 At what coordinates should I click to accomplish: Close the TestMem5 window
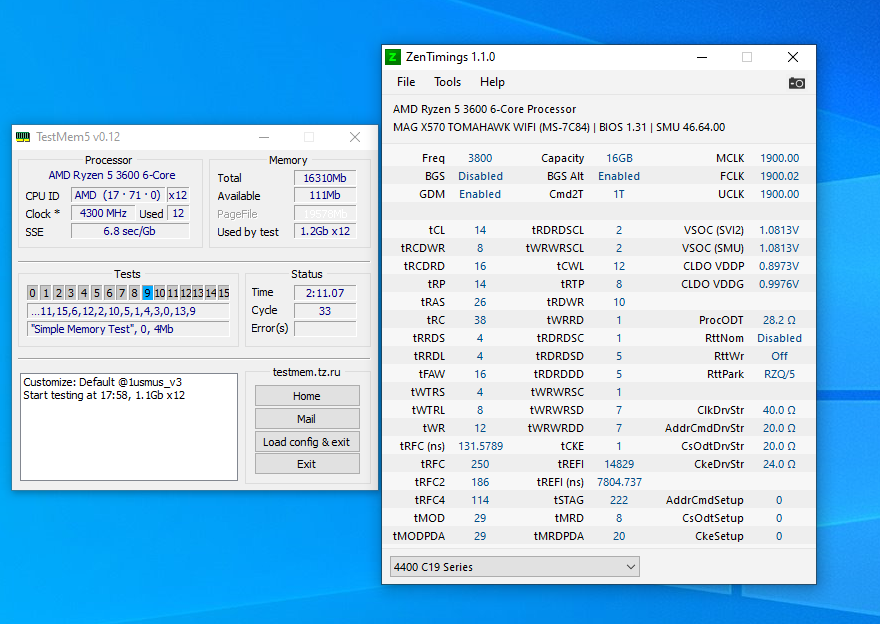(x=355, y=137)
